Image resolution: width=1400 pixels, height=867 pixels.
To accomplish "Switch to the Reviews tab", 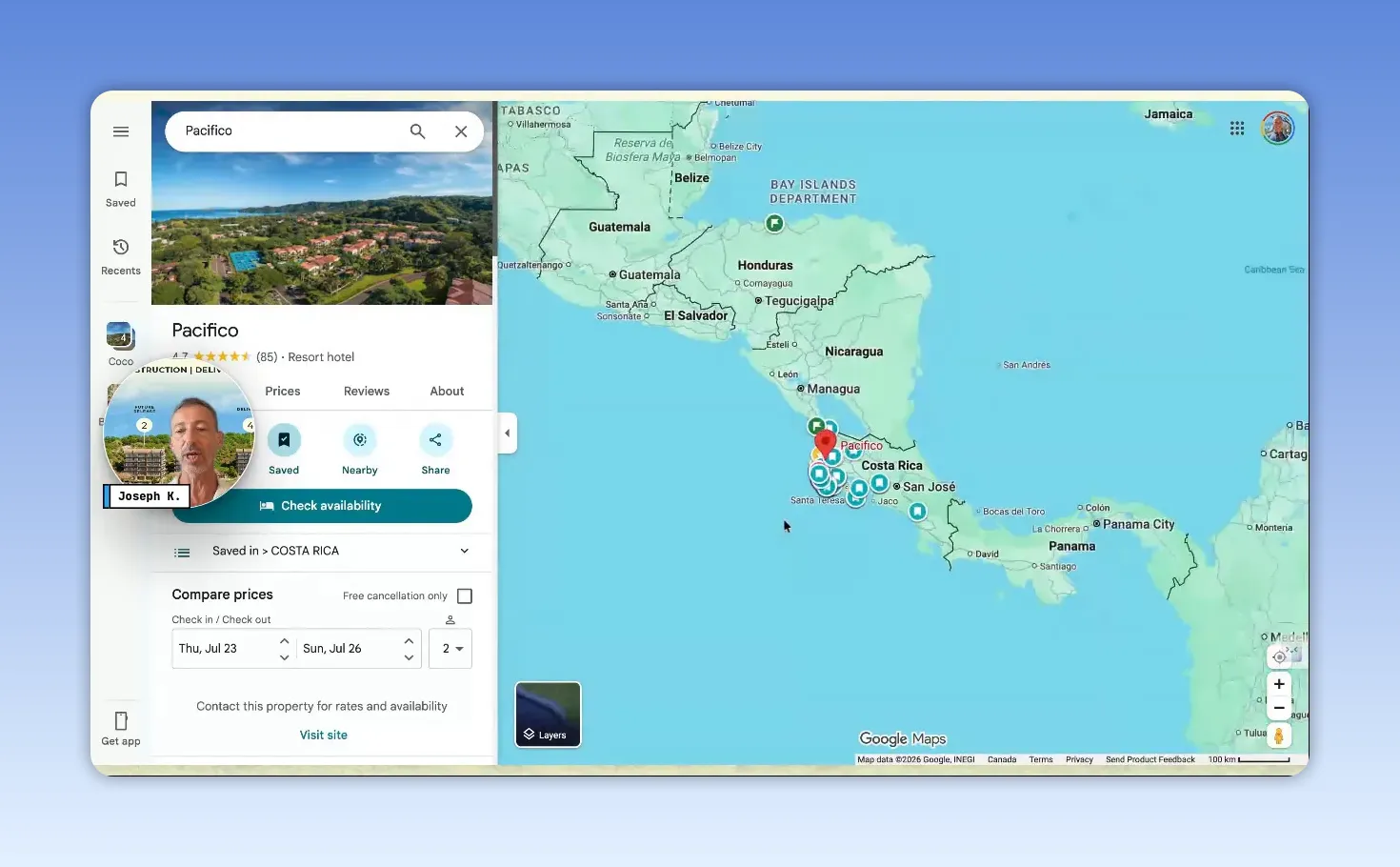I will [x=367, y=392].
